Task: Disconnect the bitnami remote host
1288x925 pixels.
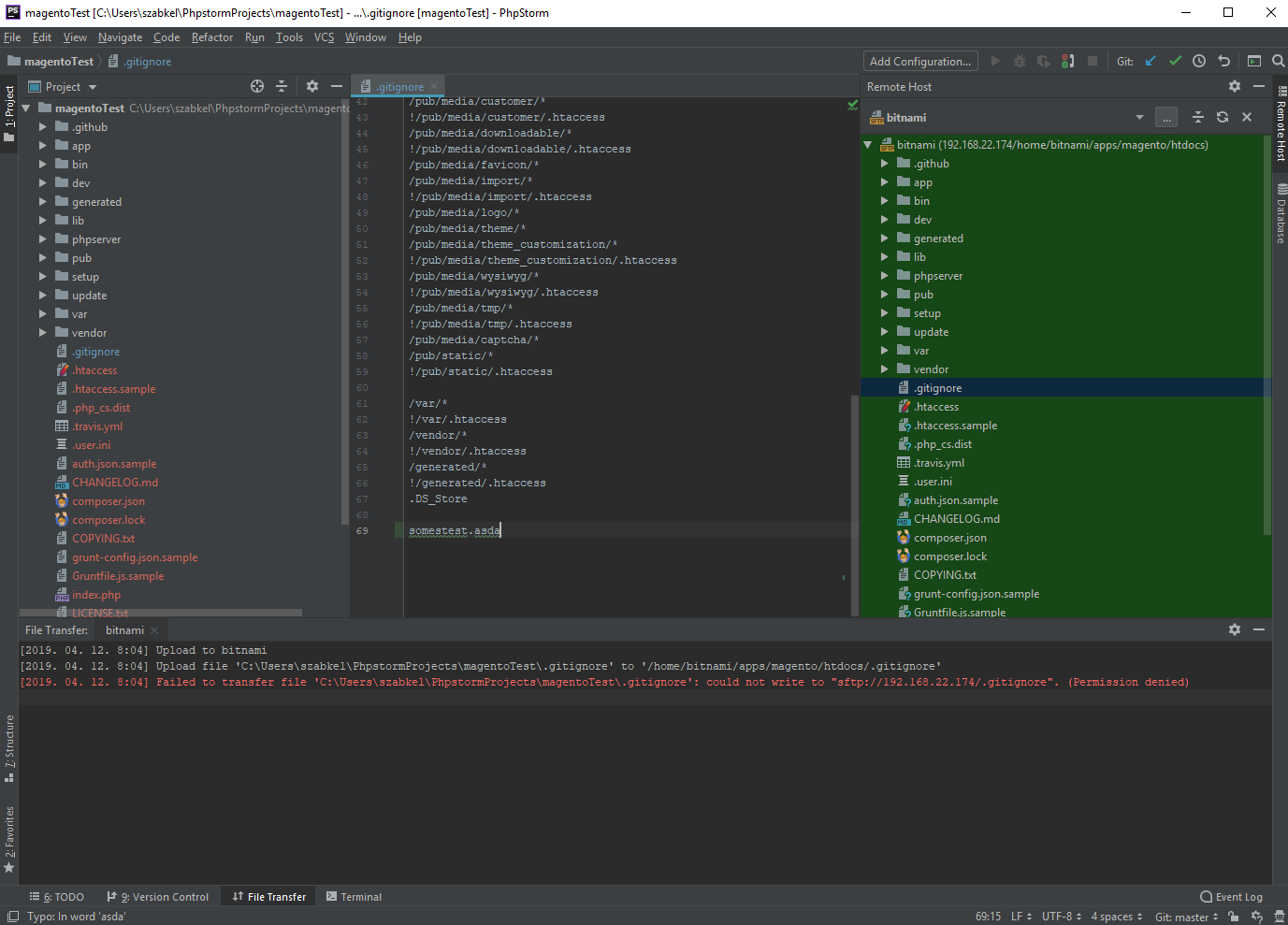Action: click(x=1247, y=117)
